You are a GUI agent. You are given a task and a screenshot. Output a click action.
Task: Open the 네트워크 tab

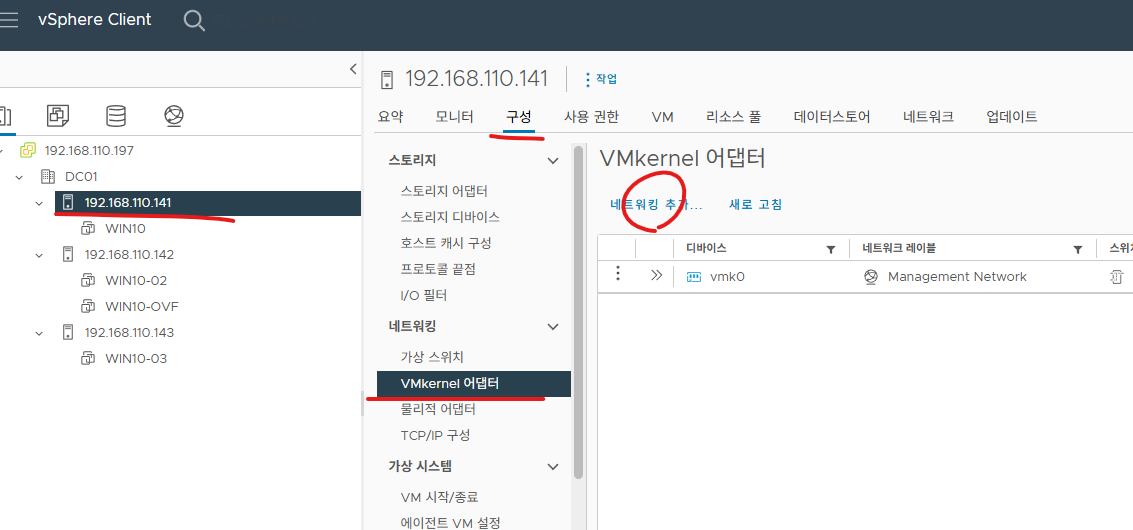coord(929,116)
